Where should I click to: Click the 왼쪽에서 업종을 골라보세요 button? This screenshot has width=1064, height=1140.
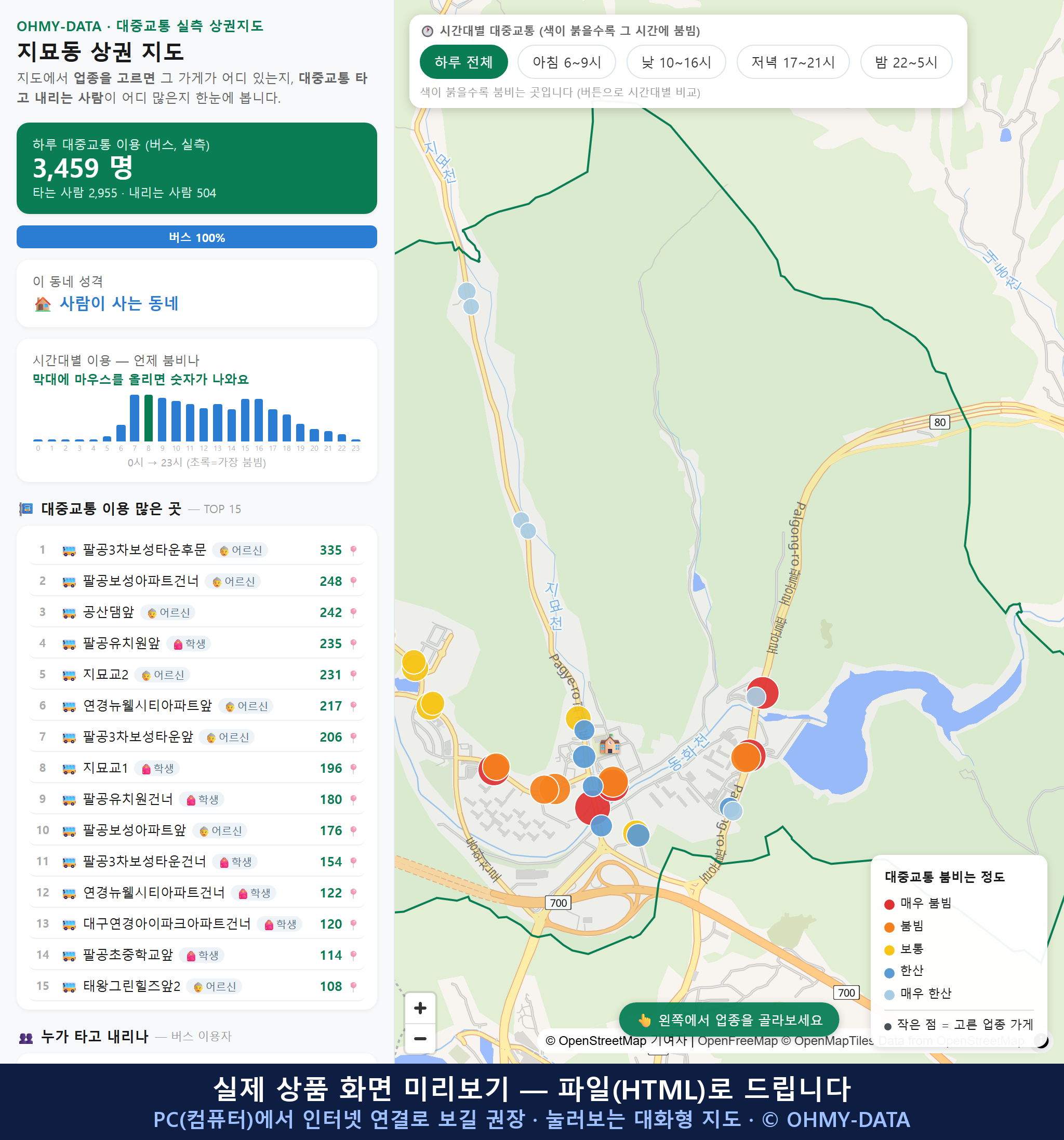(729, 1020)
